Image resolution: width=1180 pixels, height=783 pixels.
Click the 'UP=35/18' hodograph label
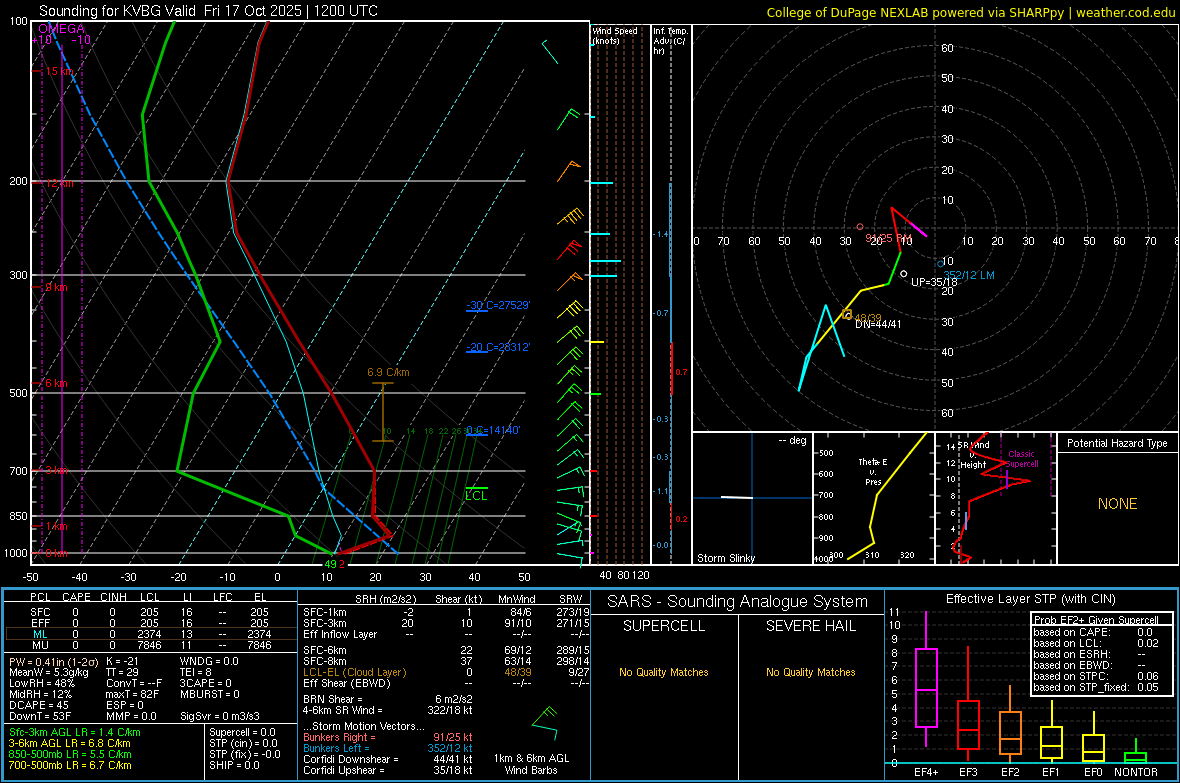(934, 282)
